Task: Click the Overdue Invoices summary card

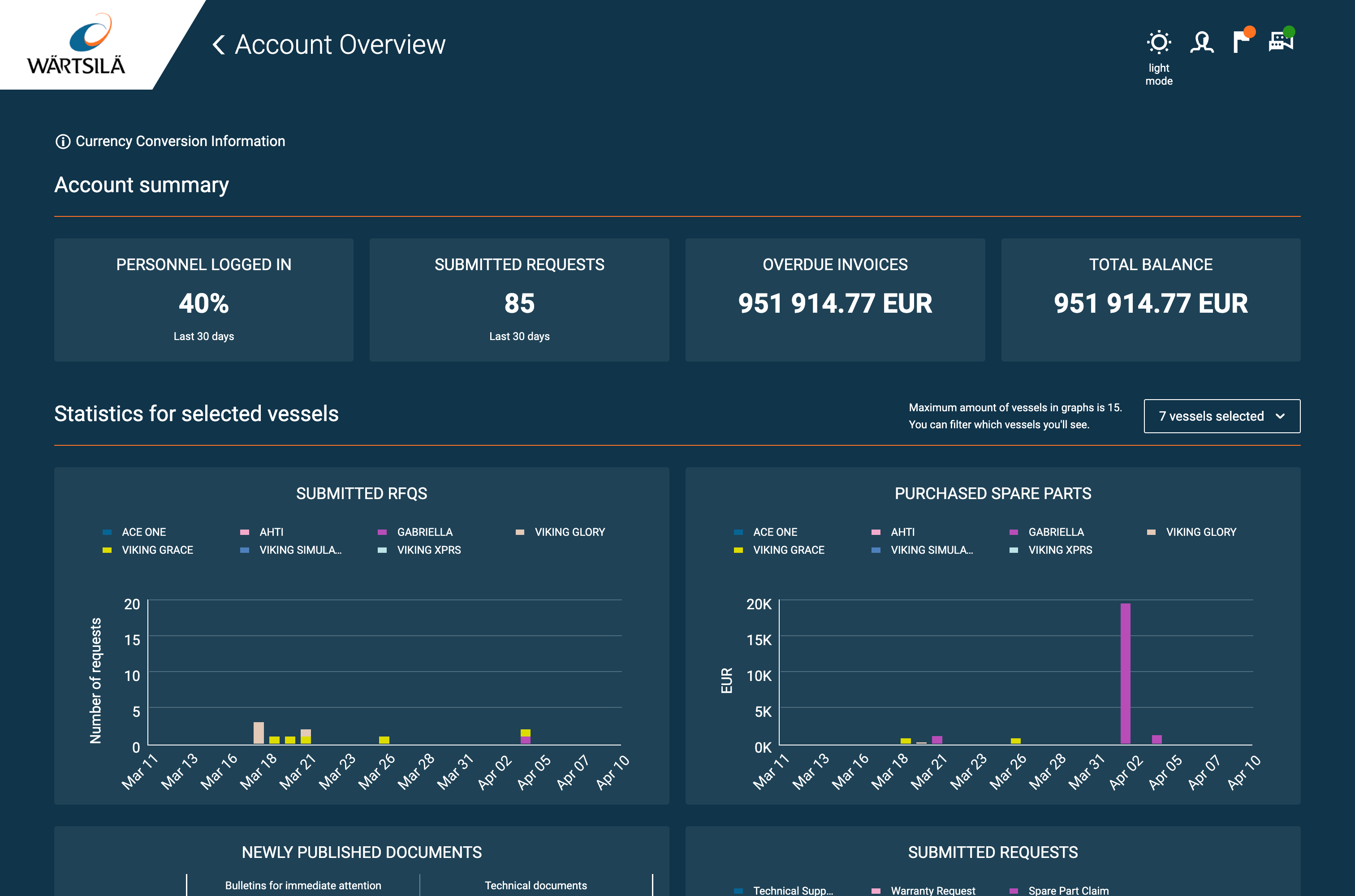Action: click(835, 299)
